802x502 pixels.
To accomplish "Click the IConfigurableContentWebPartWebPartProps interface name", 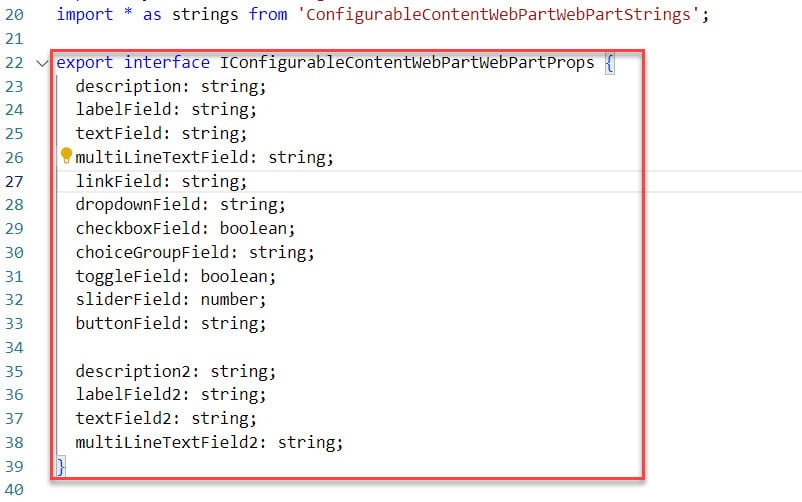I will pyautogui.click(x=407, y=62).
